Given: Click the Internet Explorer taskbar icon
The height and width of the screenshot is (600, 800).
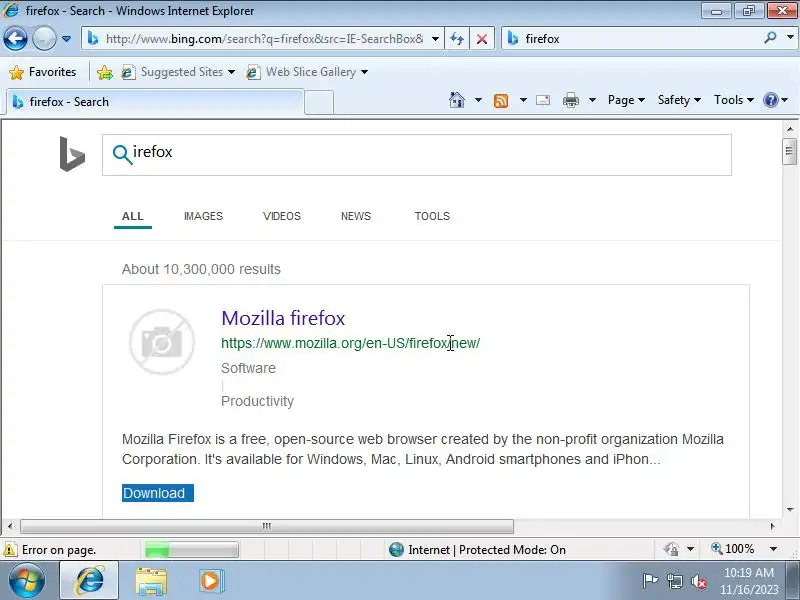Looking at the screenshot, I should (x=89, y=581).
